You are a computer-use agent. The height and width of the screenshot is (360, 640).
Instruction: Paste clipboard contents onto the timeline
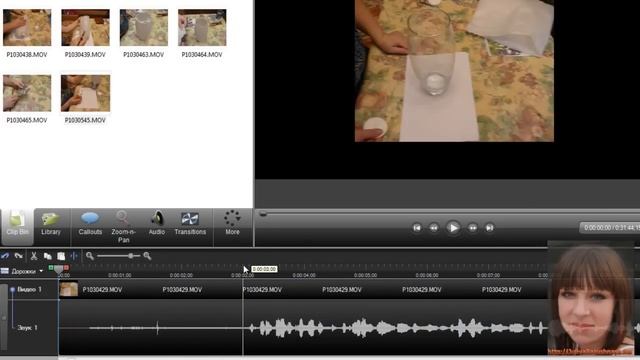pos(61,256)
